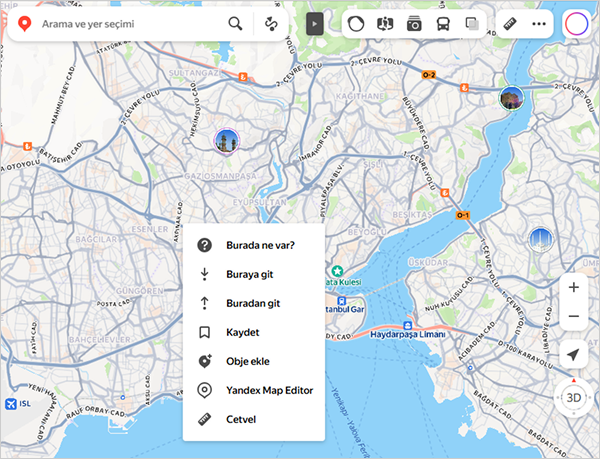Image resolution: width=600 pixels, height=459 pixels.
Task: Click the 'BAĞCILAR' district label
Action: (96, 239)
